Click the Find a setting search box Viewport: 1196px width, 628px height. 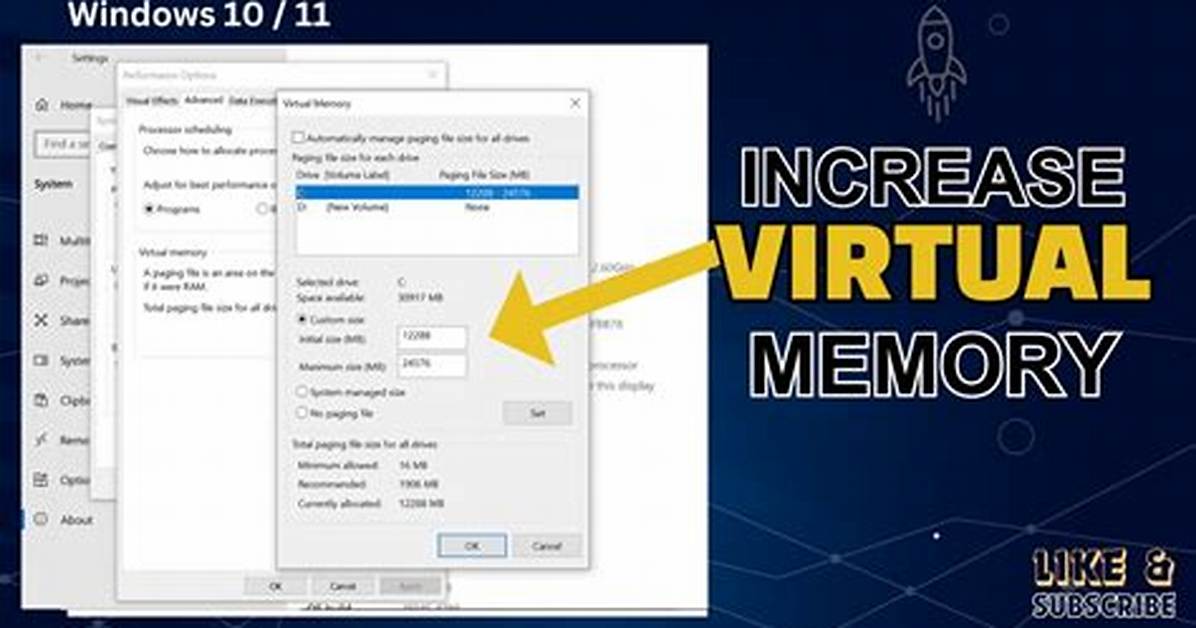click(63, 144)
